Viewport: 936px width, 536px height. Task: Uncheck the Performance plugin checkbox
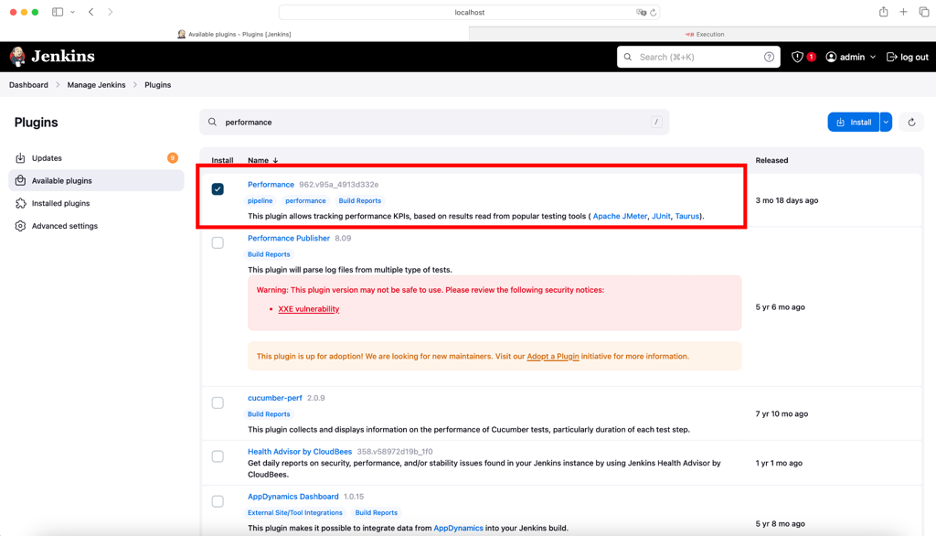click(218, 189)
